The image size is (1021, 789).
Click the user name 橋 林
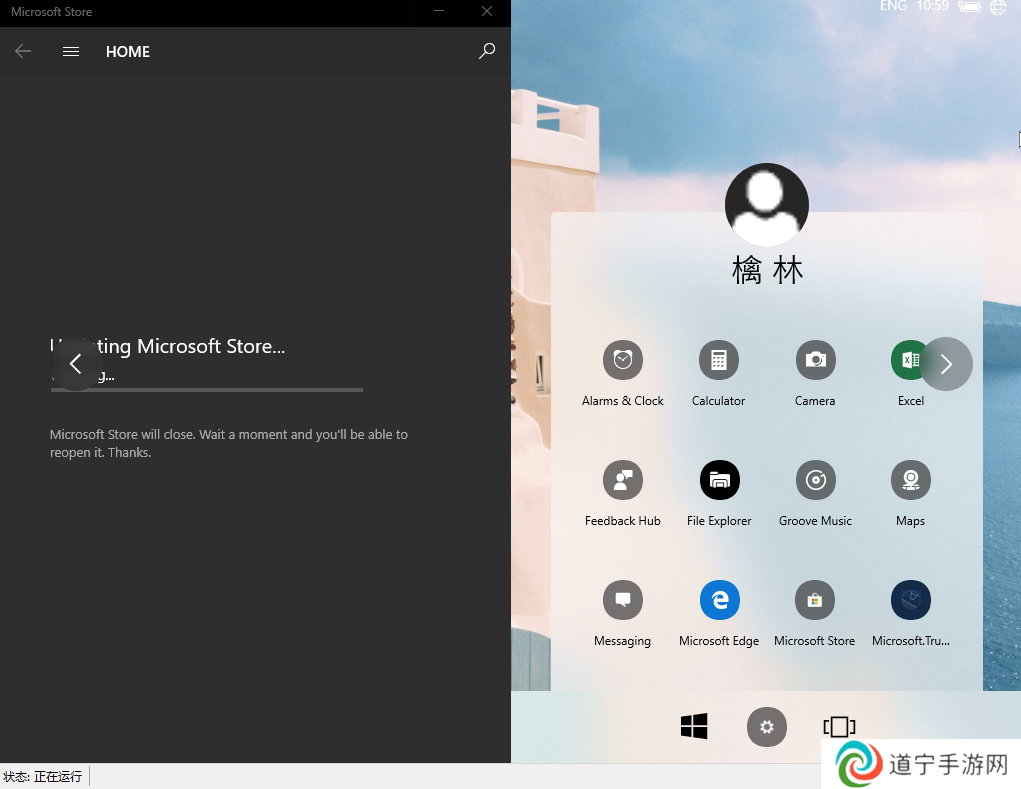click(767, 270)
